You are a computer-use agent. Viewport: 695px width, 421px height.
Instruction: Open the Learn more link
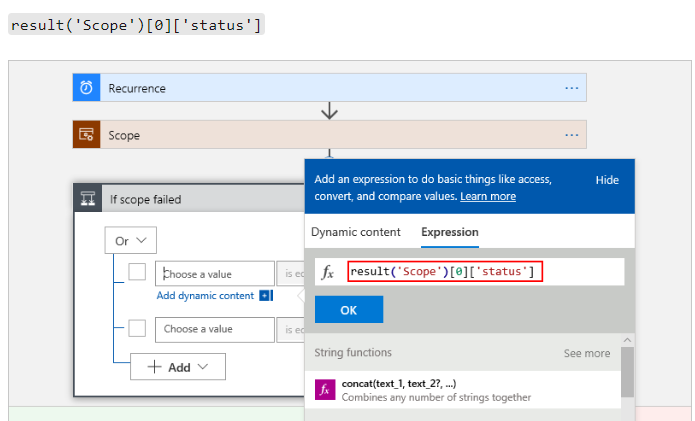488,196
